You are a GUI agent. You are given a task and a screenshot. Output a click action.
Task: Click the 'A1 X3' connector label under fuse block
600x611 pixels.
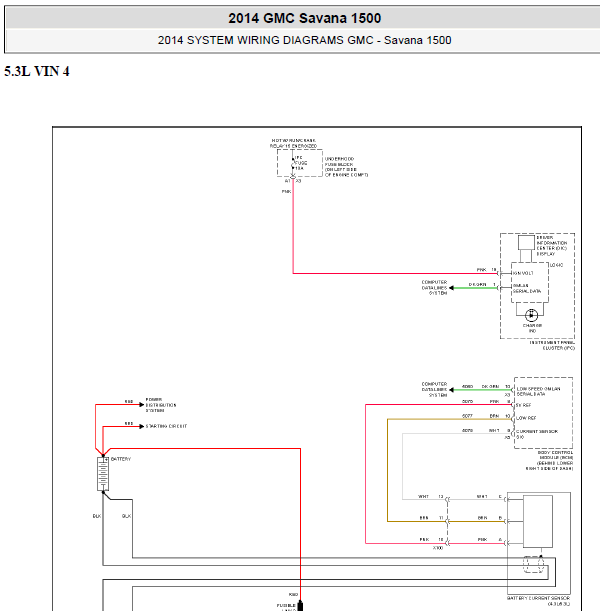click(293, 181)
